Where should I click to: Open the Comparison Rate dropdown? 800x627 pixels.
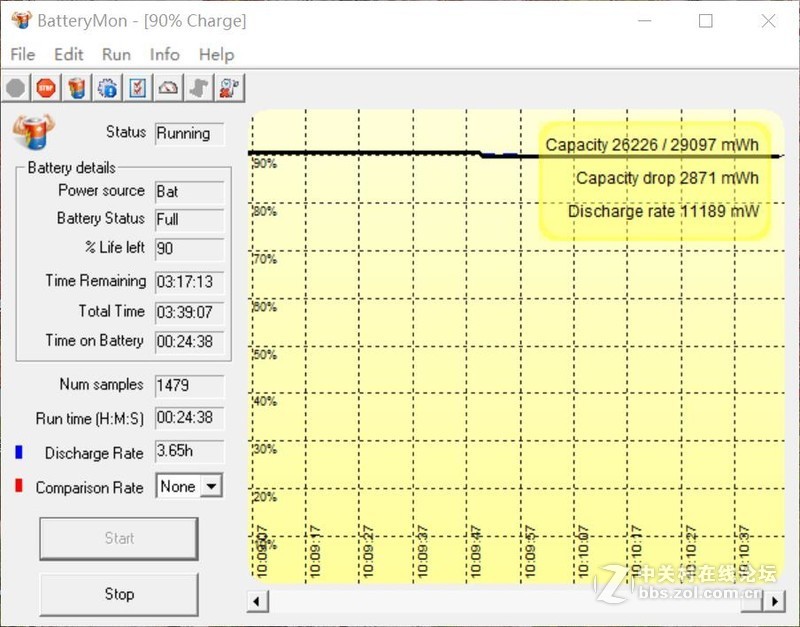[211, 487]
